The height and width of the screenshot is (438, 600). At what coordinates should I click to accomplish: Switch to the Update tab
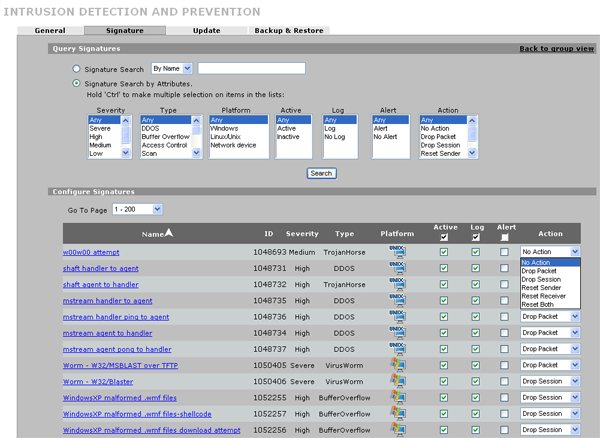click(x=207, y=31)
